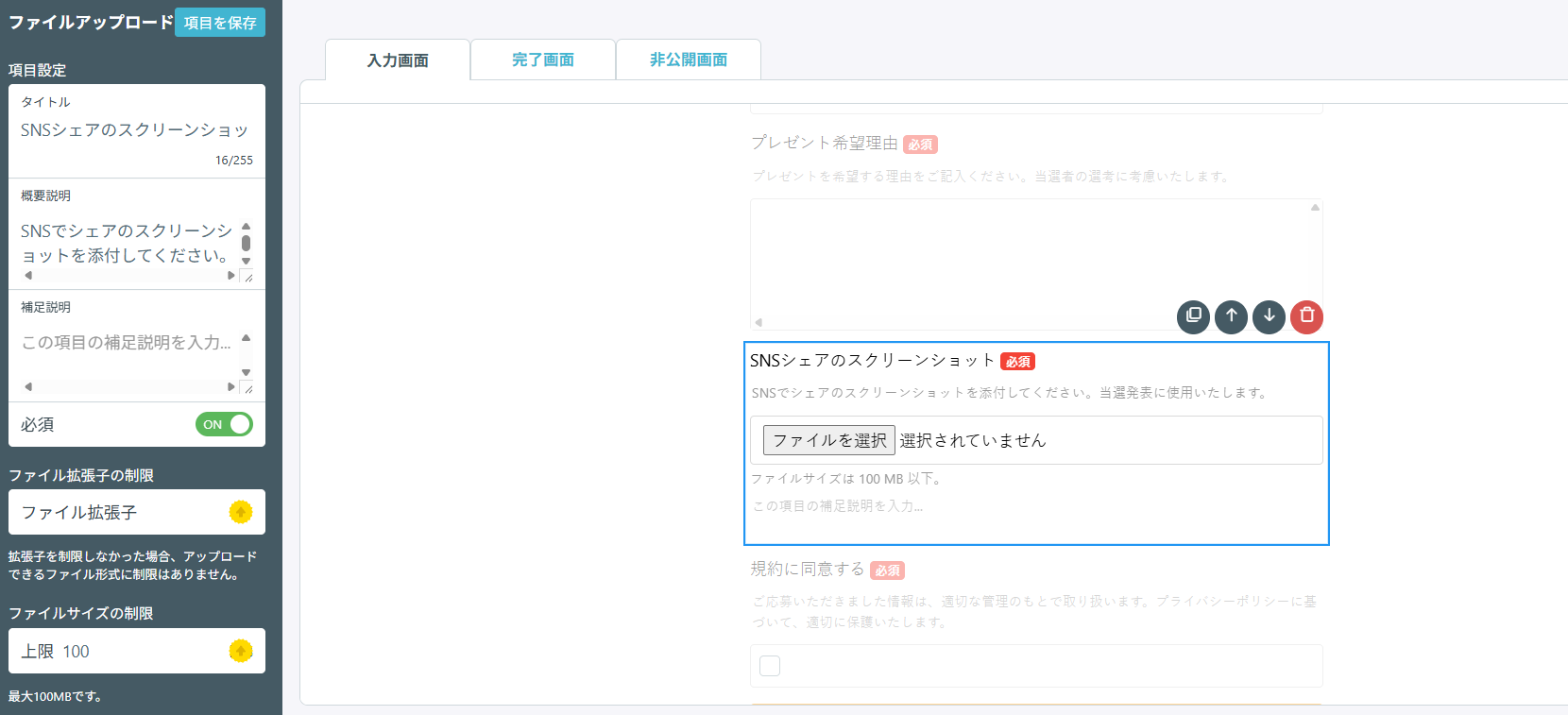Click yellow badge icon in 上限 box
The width and height of the screenshot is (1568, 715).
241,651
